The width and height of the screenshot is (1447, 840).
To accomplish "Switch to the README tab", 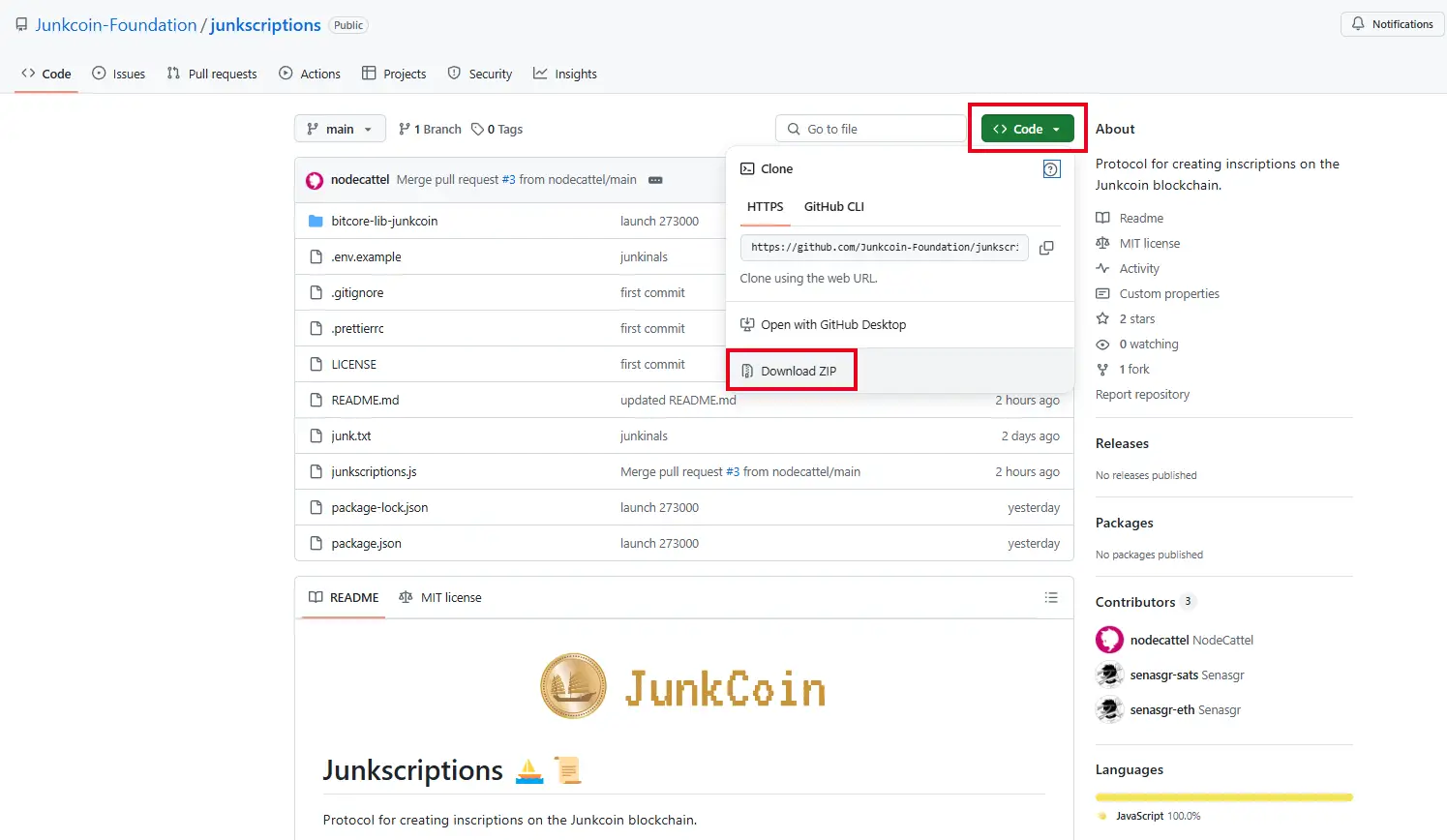I will [x=344, y=598].
